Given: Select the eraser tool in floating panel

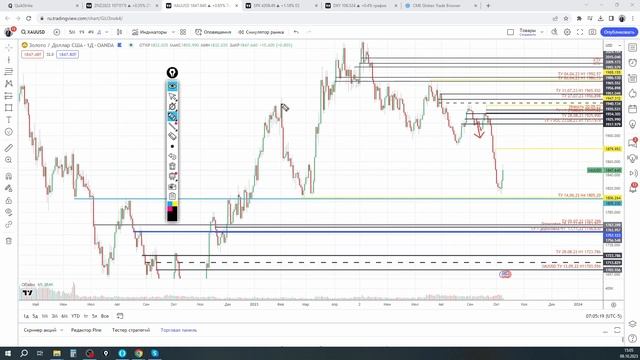Looking at the screenshot, I should [172, 136].
